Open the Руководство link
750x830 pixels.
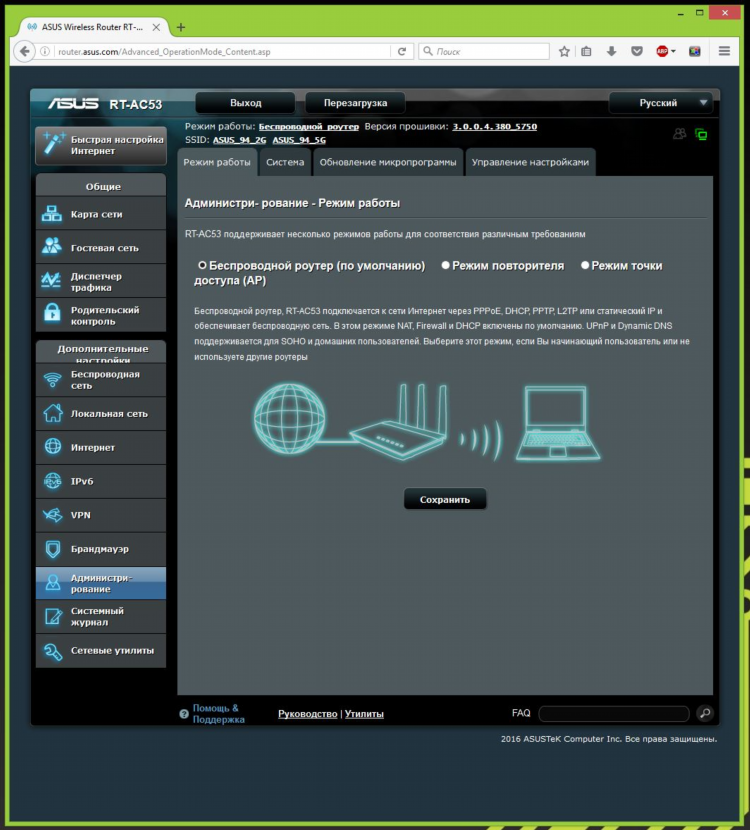tap(308, 714)
